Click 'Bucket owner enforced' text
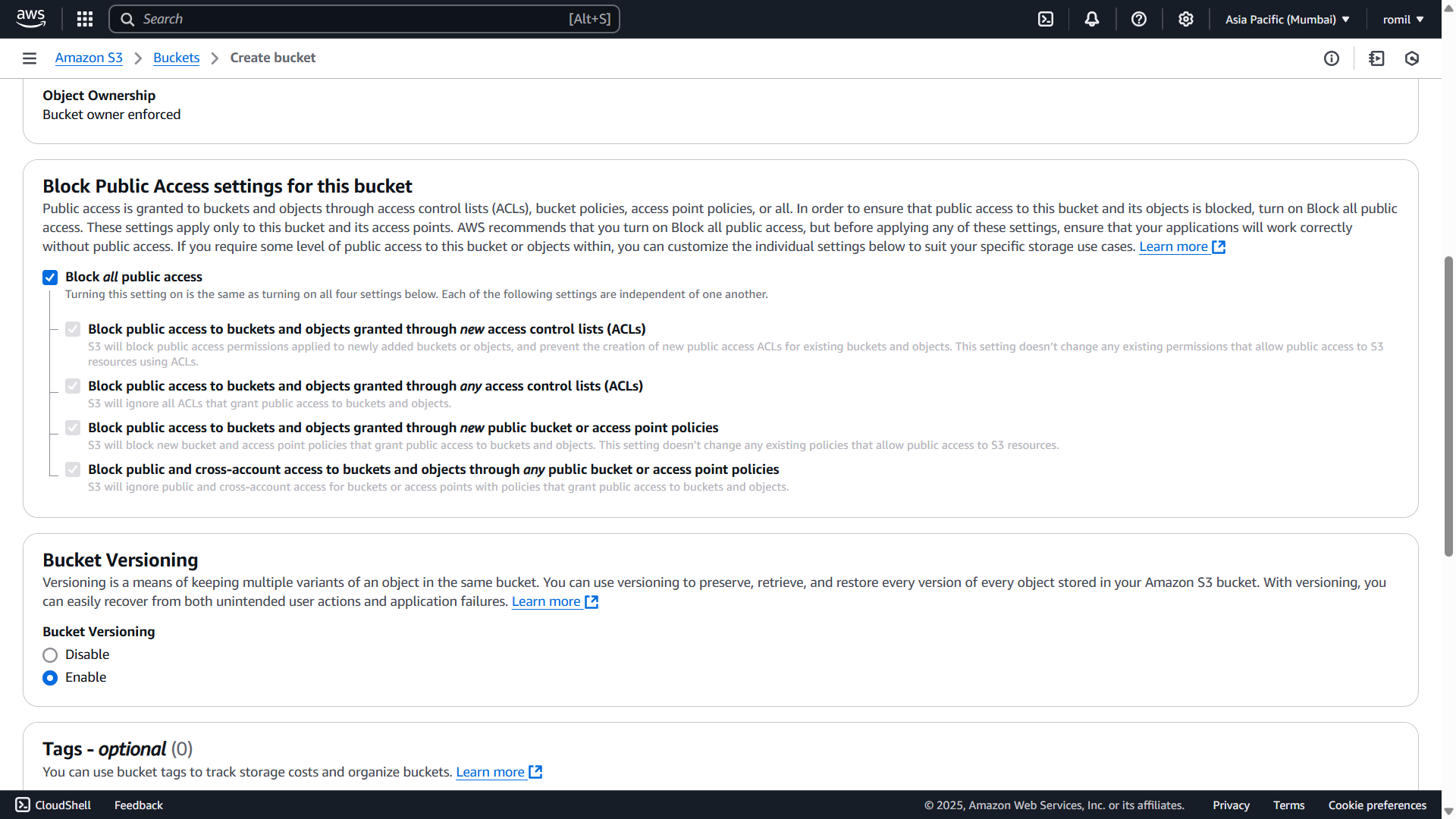The image size is (1456, 819). click(x=111, y=115)
